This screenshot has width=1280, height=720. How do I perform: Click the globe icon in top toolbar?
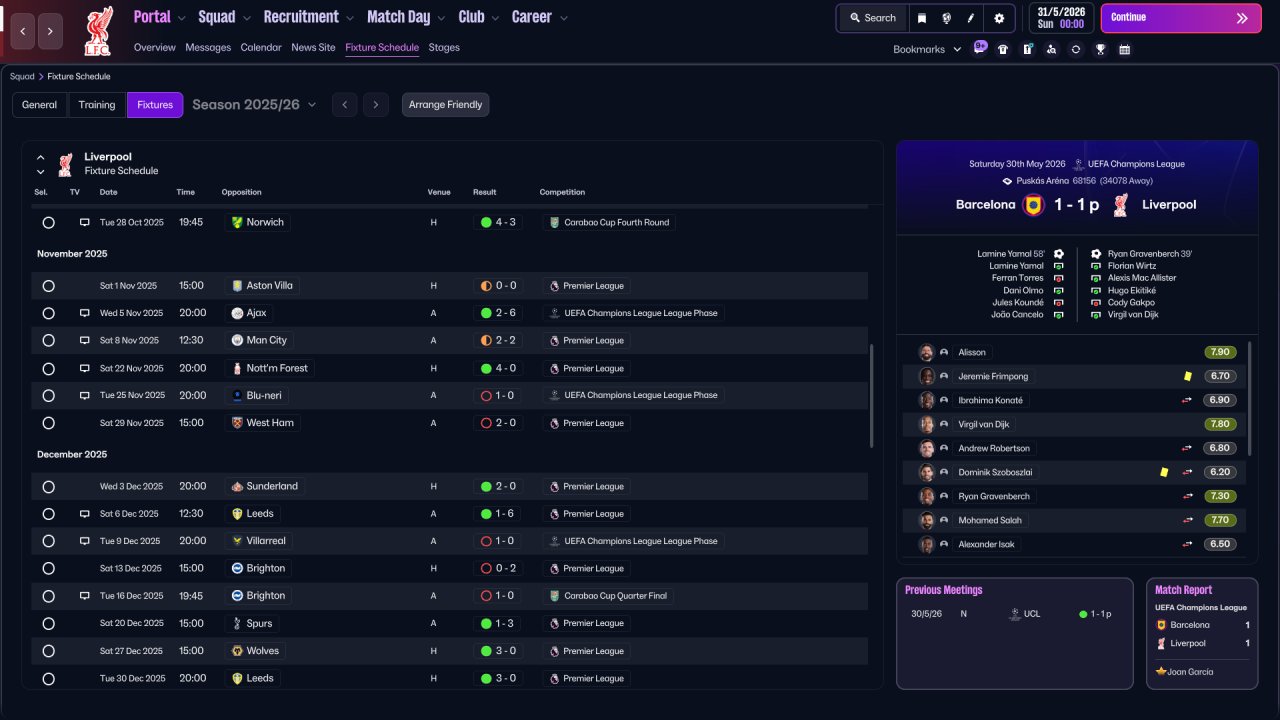[x=946, y=18]
